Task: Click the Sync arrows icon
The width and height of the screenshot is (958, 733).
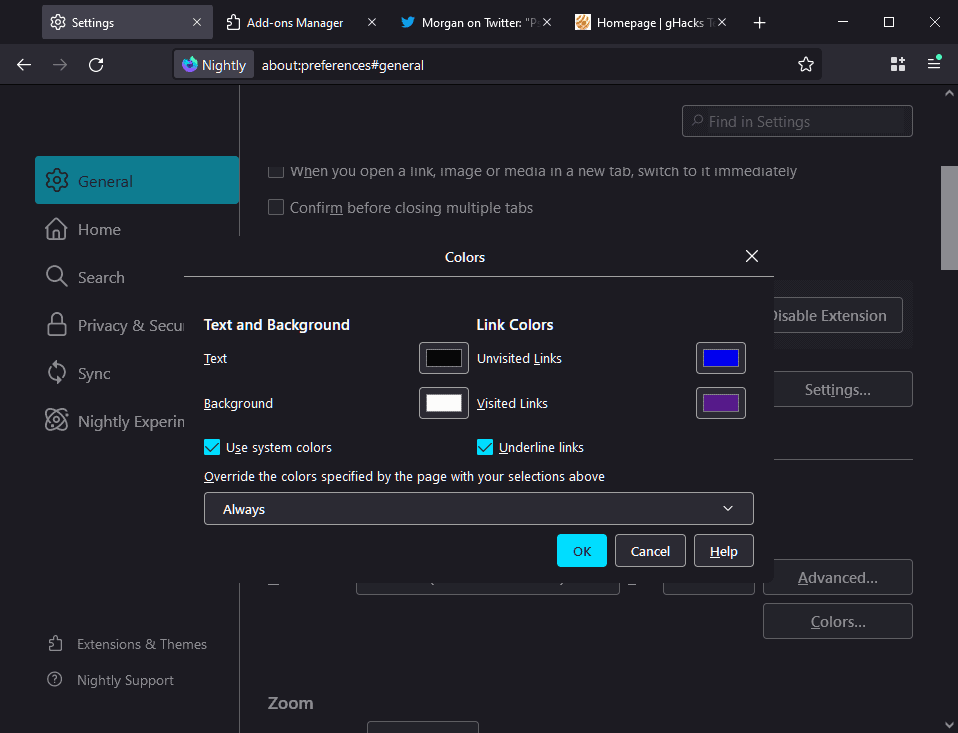Action: click(57, 373)
